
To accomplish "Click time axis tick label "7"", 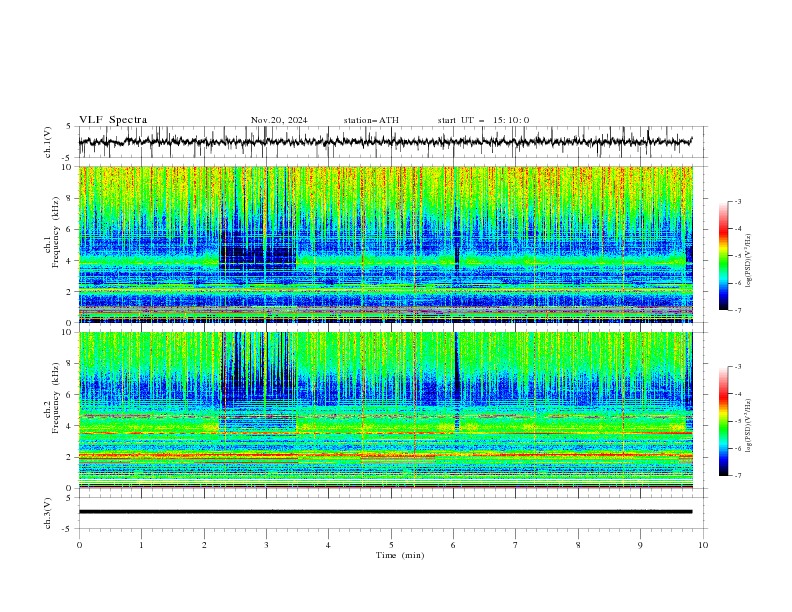I will (516, 545).
